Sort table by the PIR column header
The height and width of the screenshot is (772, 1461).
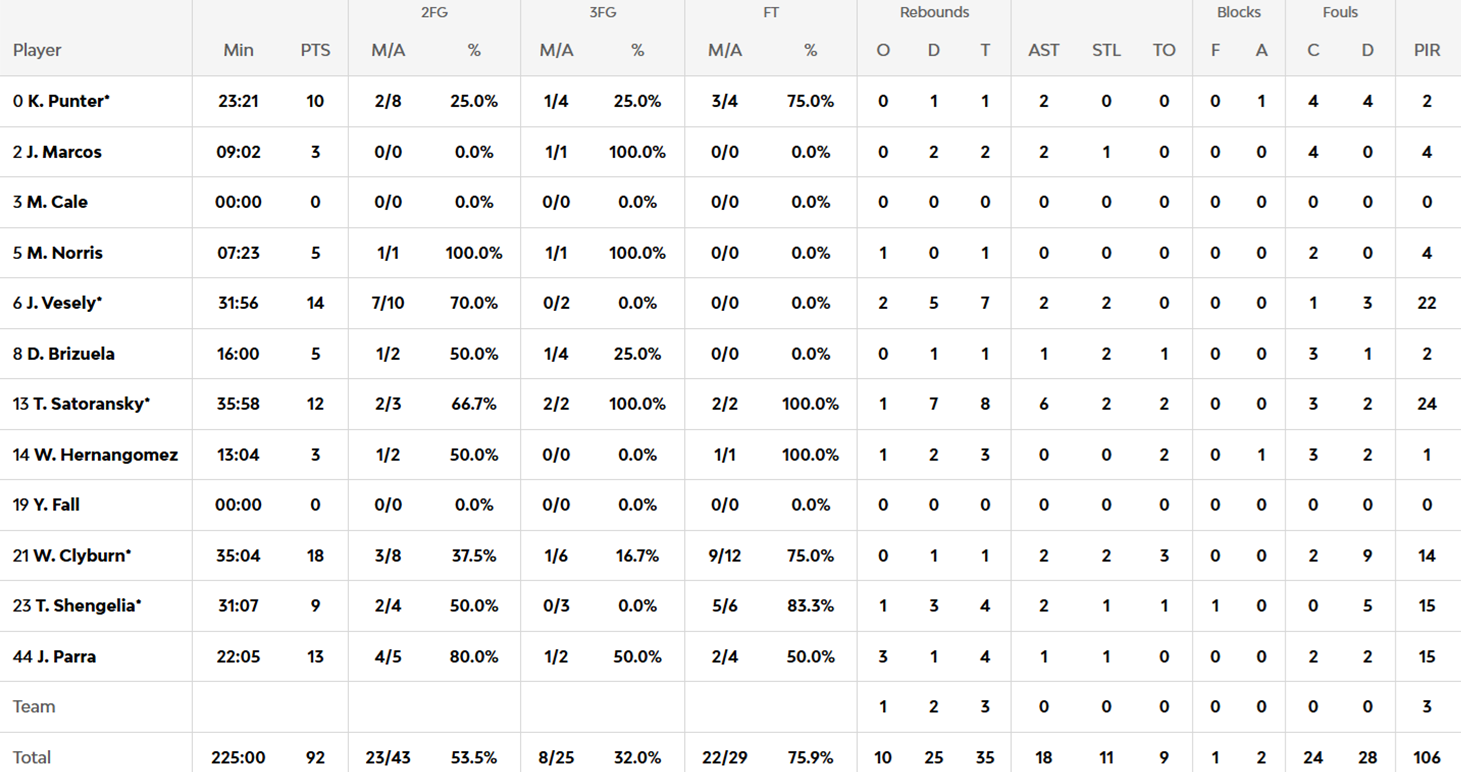(x=1427, y=50)
